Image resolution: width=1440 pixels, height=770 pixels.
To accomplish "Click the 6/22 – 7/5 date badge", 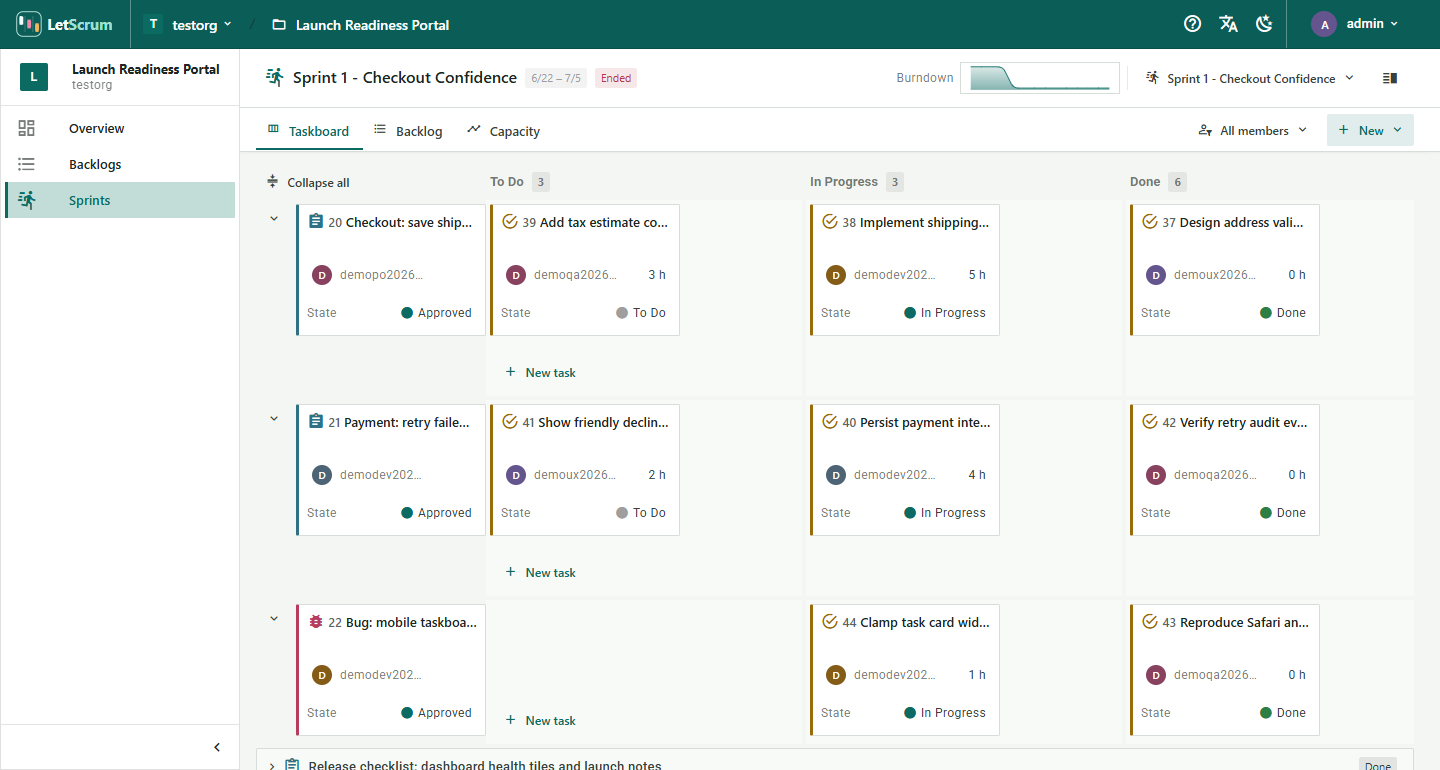I will [556, 78].
